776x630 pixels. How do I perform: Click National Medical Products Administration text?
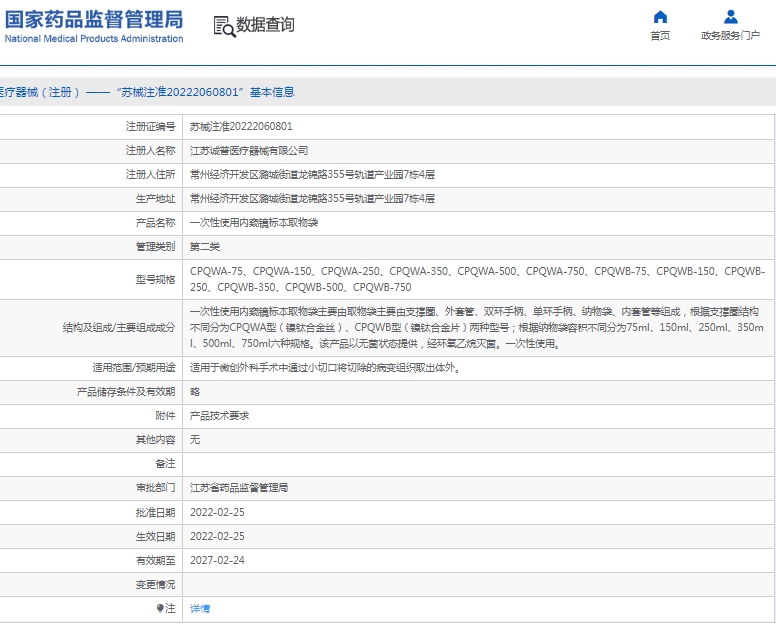(94, 39)
